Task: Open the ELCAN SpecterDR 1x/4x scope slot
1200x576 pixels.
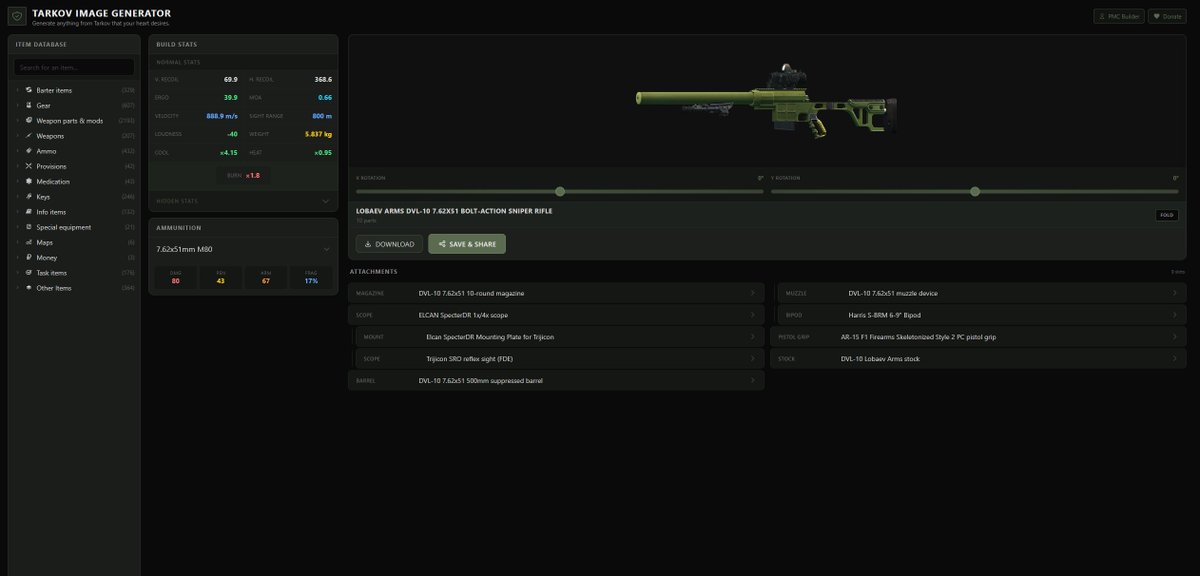Action: [x=556, y=315]
